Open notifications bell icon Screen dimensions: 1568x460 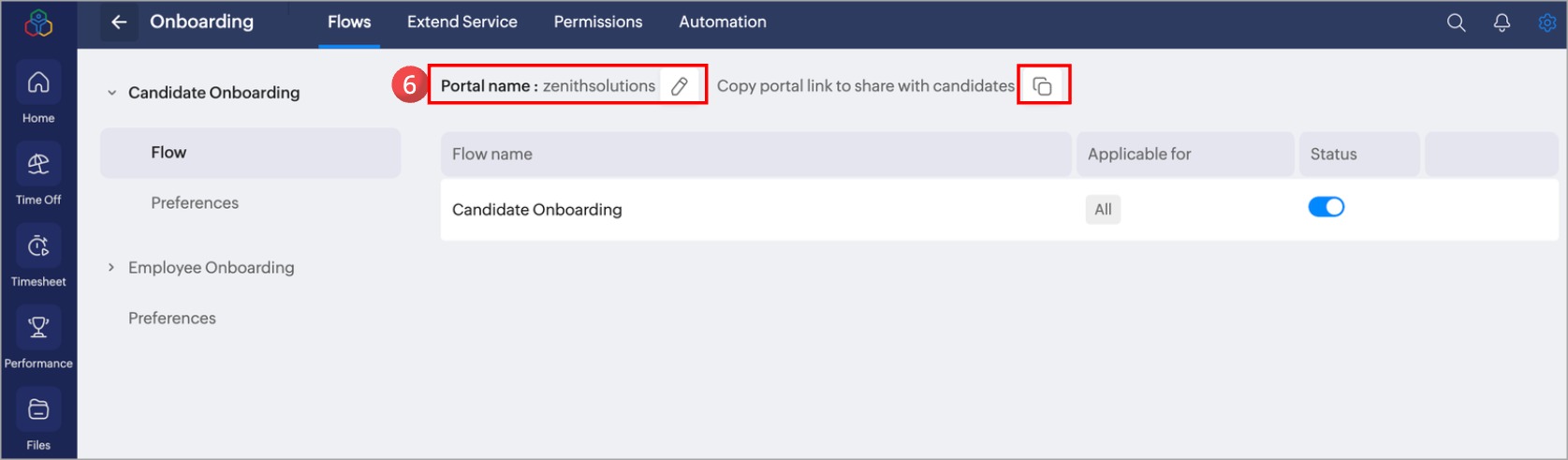pyautogui.click(x=1502, y=22)
